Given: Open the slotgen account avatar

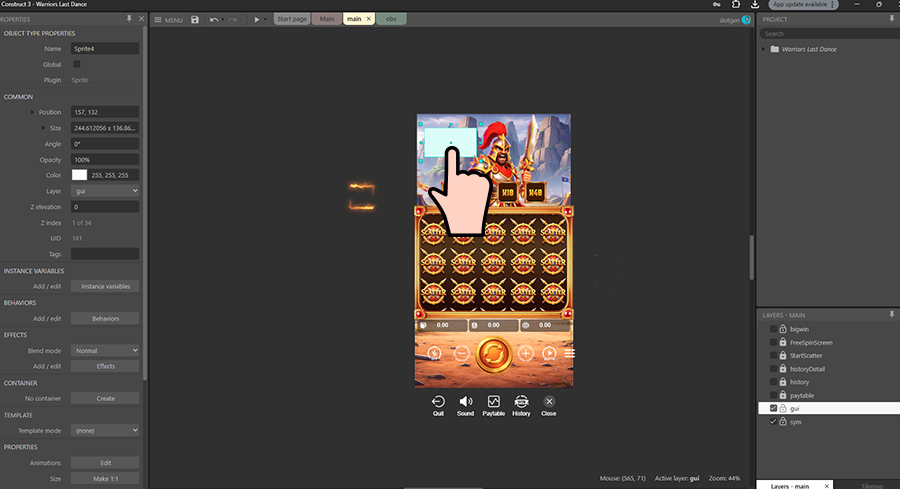Looking at the screenshot, I should pyautogui.click(x=746, y=20).
